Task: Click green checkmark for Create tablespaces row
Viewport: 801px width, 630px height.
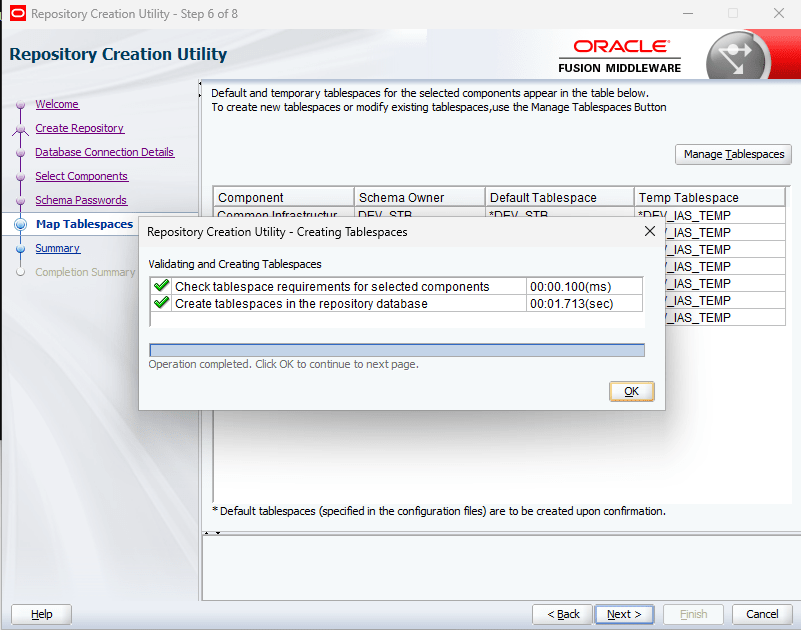Action: coord(161,302)
